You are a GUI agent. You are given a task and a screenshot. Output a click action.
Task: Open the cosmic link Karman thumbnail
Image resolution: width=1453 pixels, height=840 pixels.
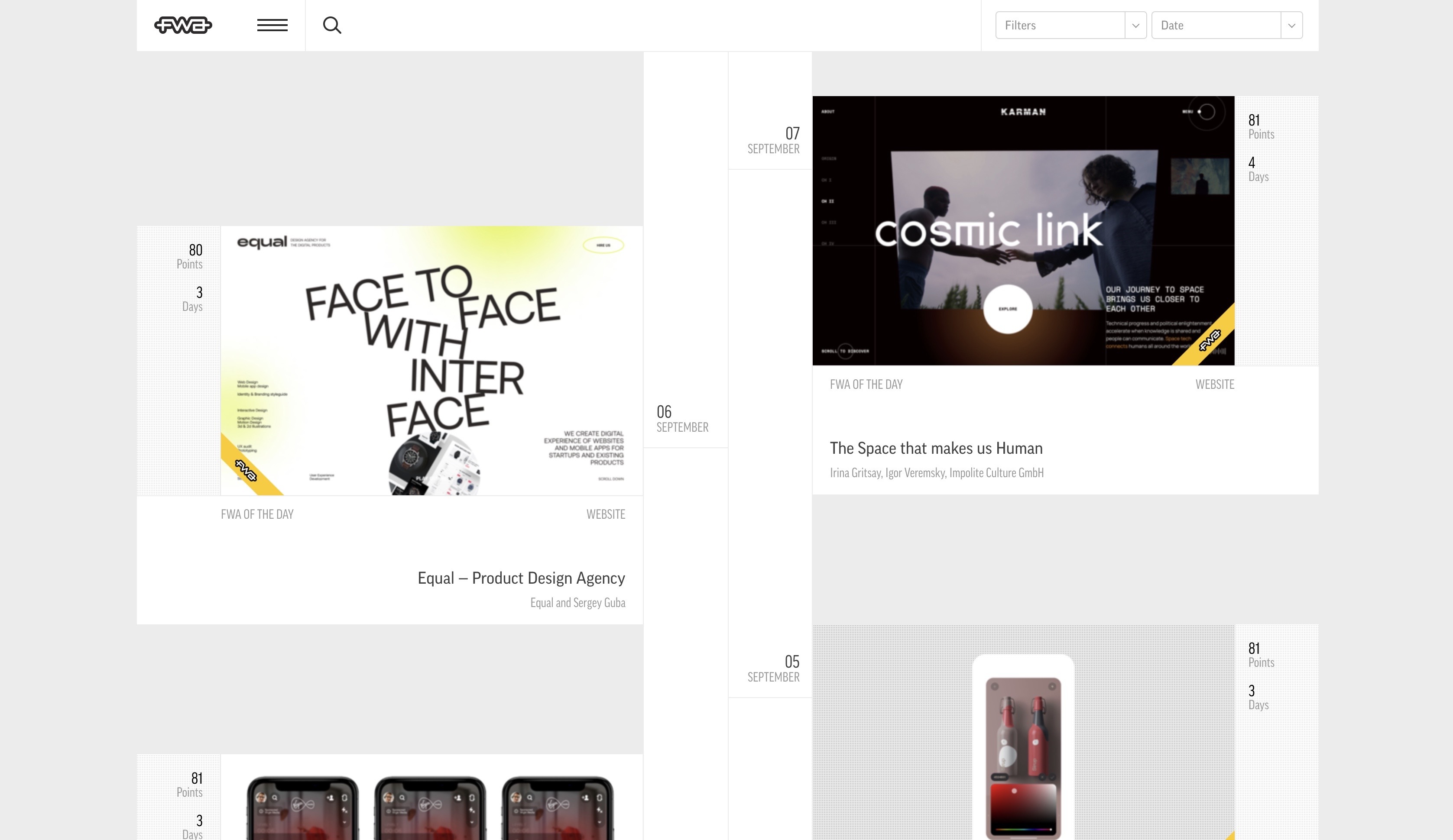1023,230
